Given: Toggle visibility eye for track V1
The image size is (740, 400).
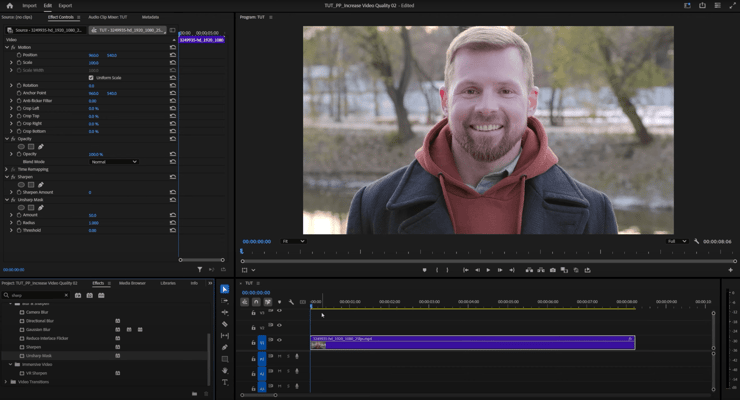Looking at the screenshot, I should [x=279, y=340].
